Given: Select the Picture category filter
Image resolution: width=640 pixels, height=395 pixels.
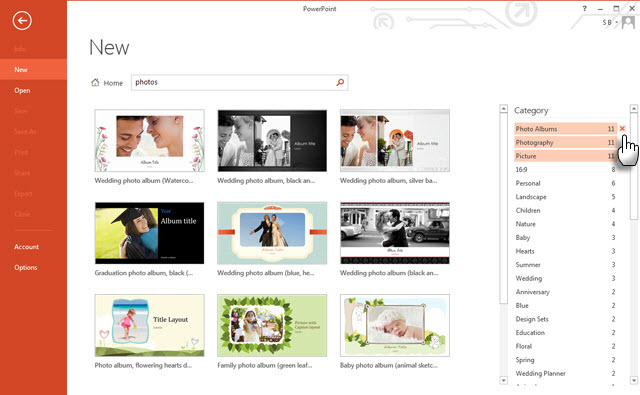Looking at the screenshot, I should [565, 156].
